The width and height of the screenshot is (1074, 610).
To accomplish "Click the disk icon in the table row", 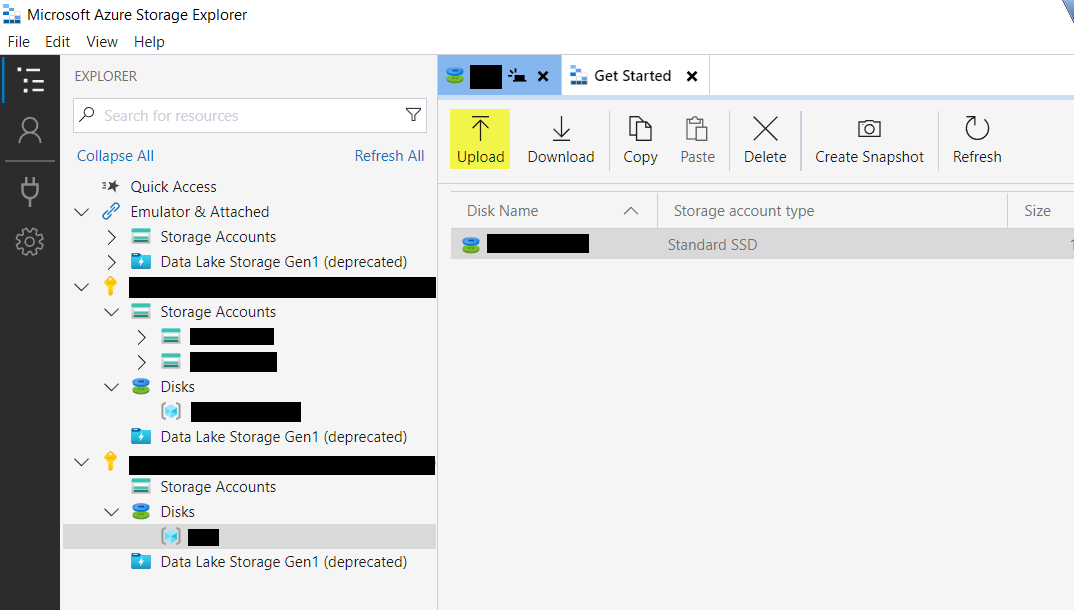I will click(471, 244).
